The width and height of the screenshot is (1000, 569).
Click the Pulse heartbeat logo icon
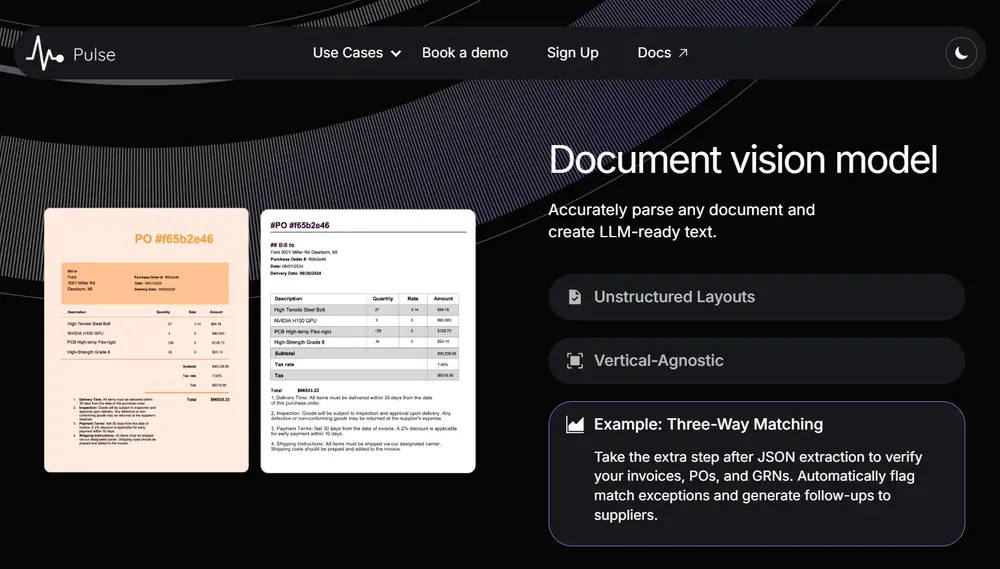[44, 53]
